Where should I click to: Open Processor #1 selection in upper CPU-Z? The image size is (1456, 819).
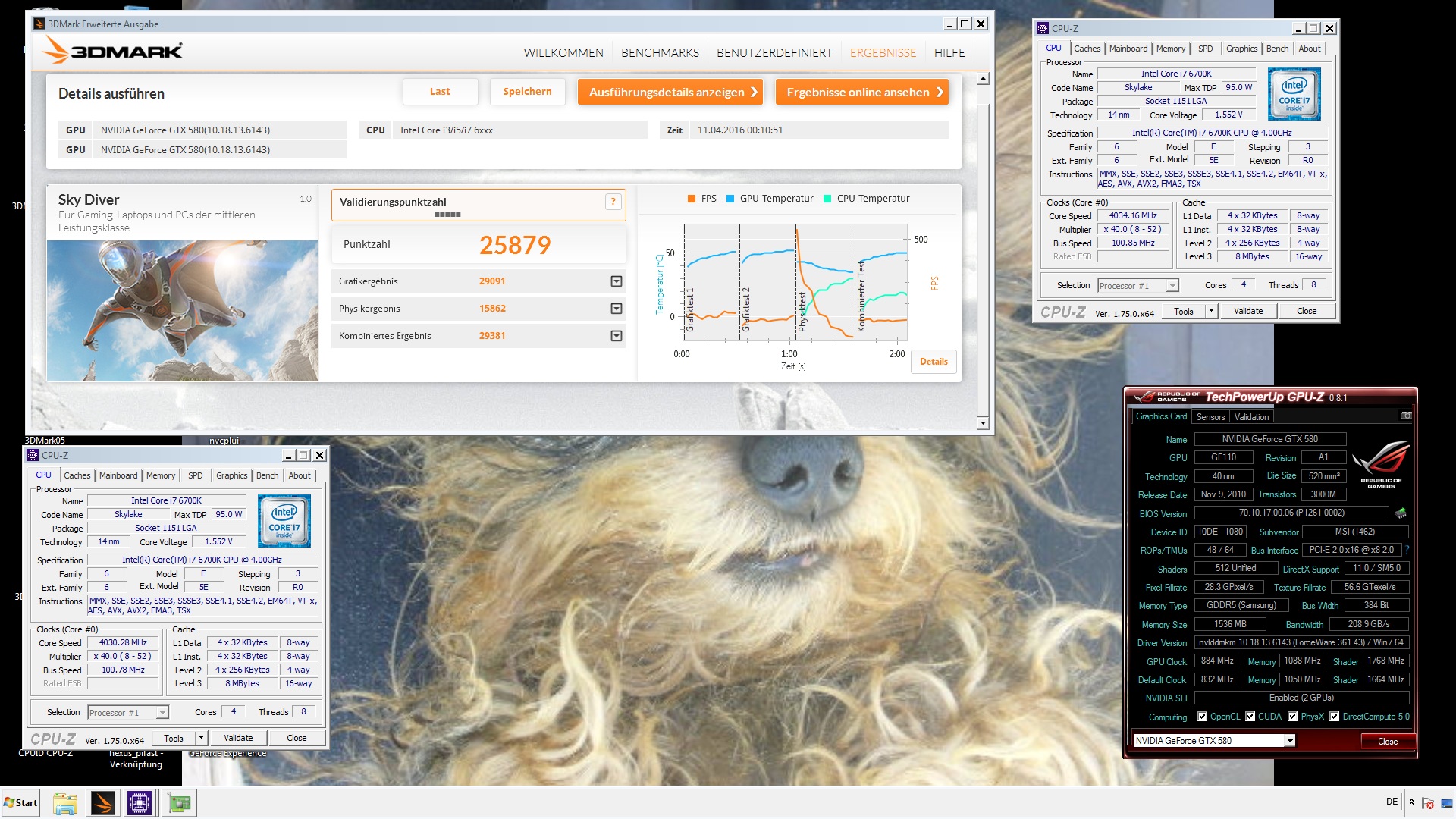click(x=1138, y=286)
